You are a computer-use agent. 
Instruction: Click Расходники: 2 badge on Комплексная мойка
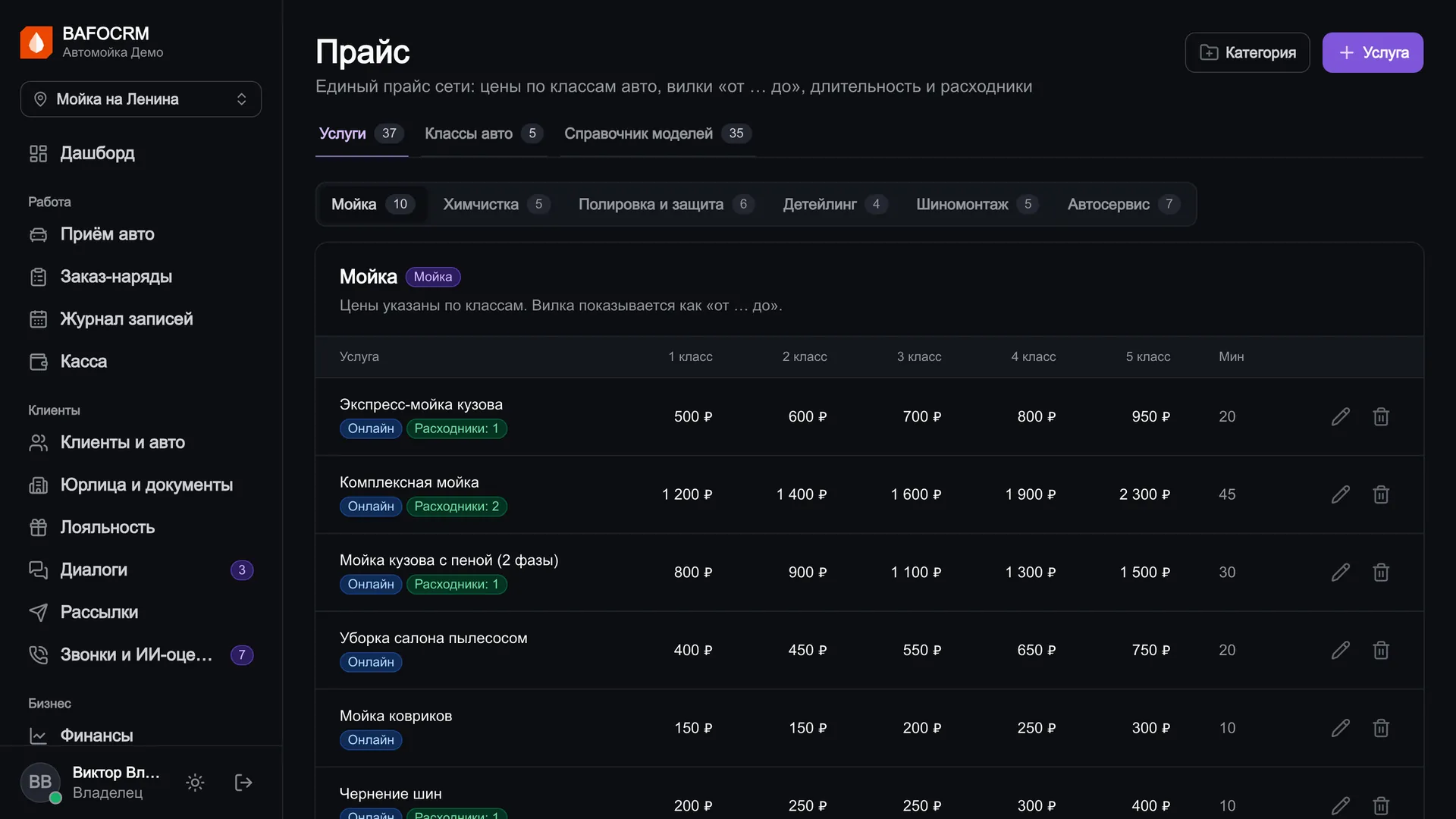point(457,507)
